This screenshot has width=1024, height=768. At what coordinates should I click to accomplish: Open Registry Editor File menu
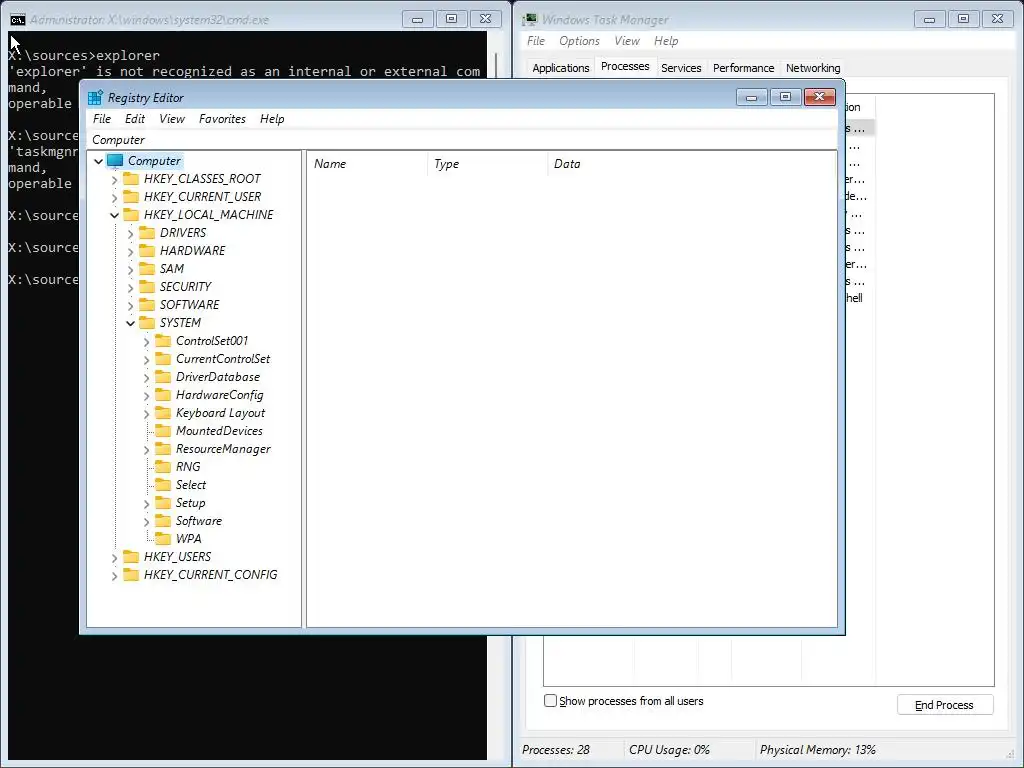(x=102, y=119)
